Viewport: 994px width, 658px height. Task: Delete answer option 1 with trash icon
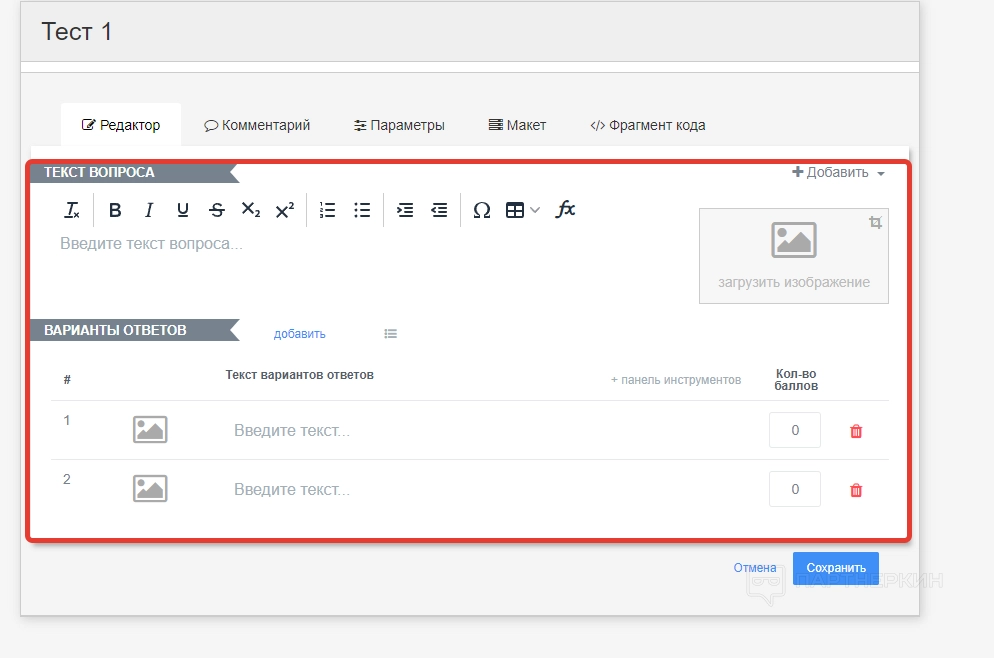(856, 431)
